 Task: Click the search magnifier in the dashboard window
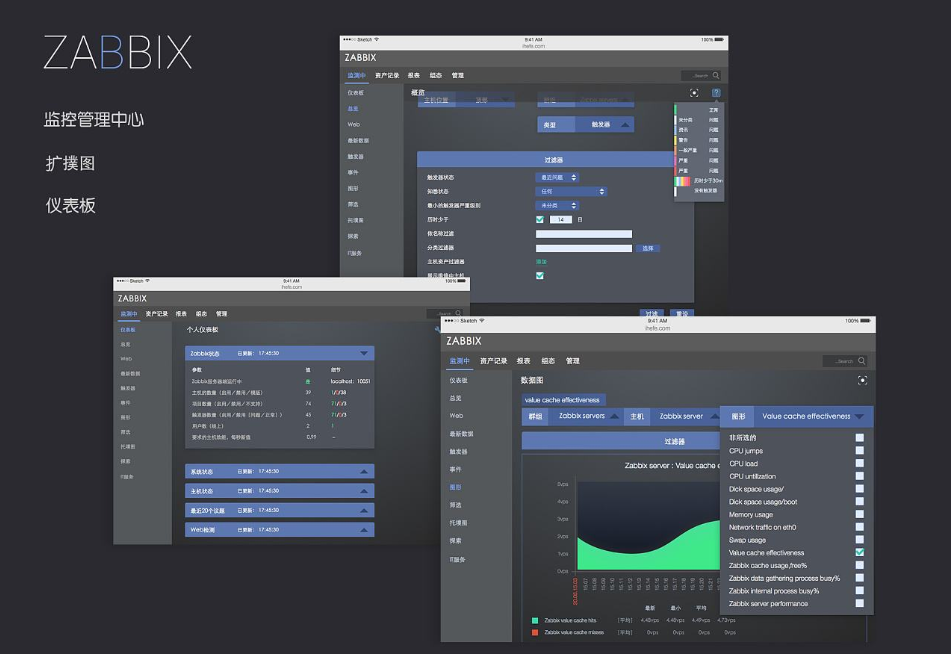coord(458,314)
